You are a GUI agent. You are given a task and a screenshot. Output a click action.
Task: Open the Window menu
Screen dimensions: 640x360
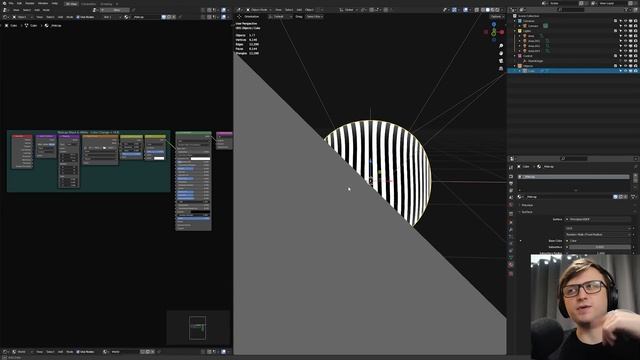[43, 3]
